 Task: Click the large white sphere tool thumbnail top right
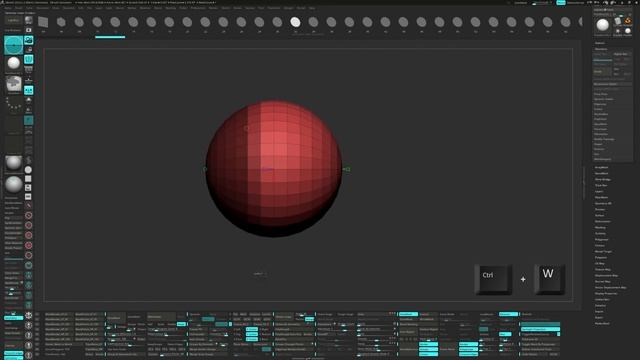click(x=602, y=25)
